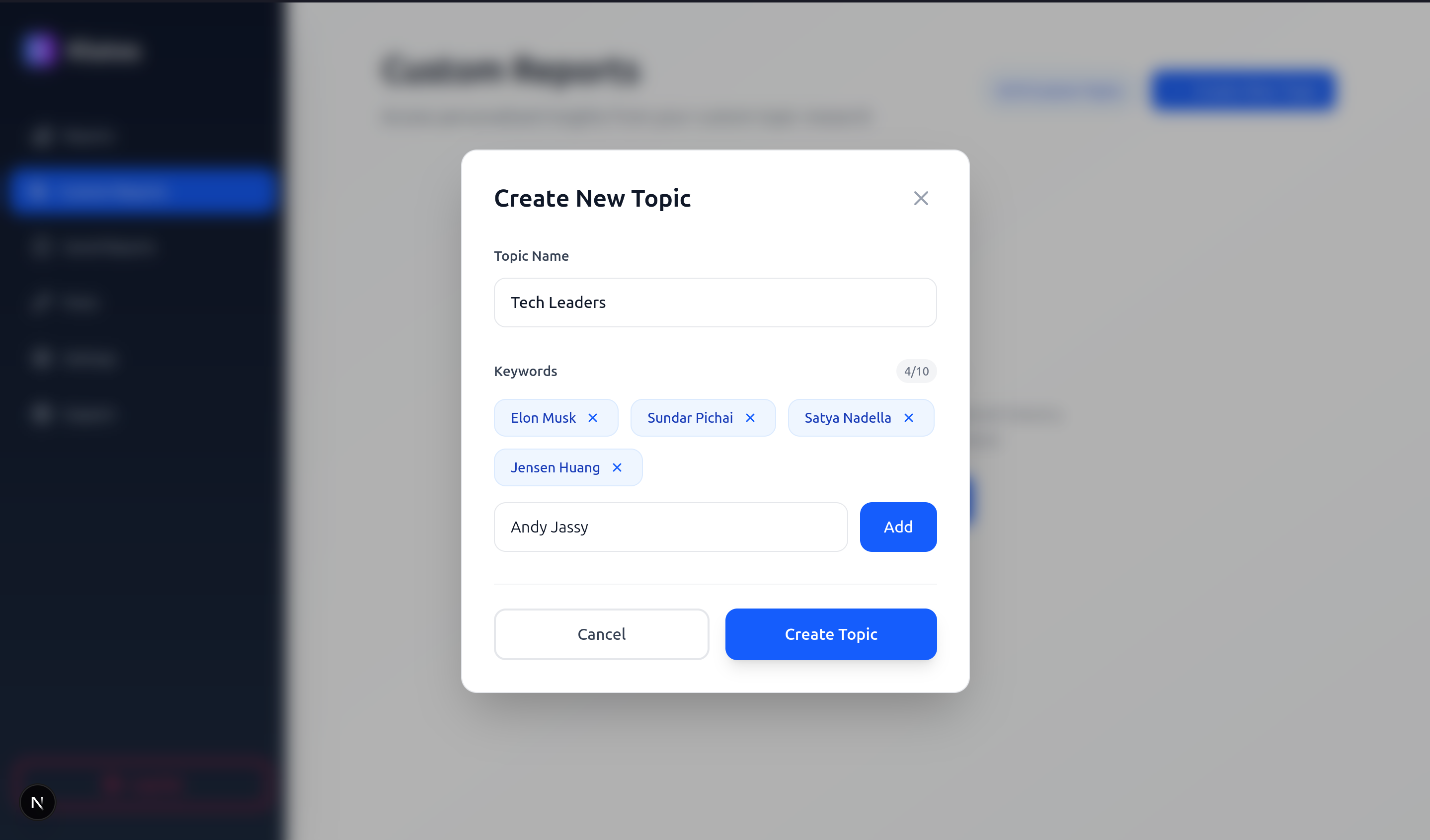Viewport: 1430px width, 840px height.
Task: Click Add to save the Andy Jassy keyword
Action: 898,527
